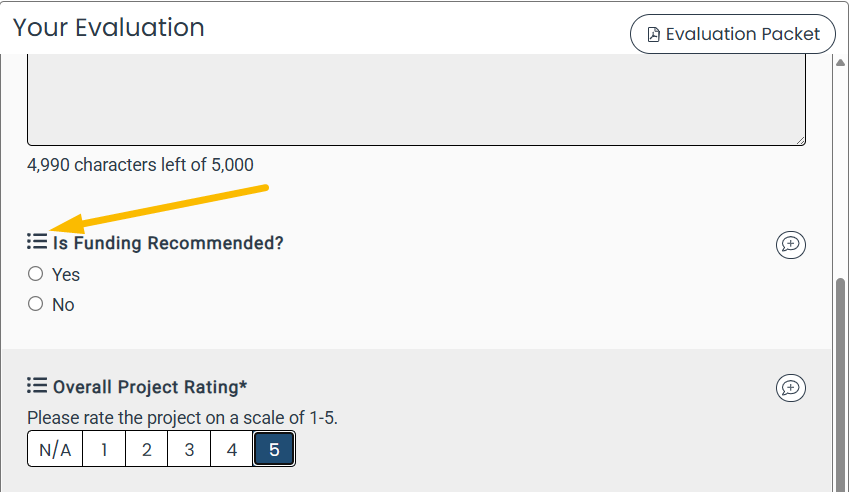Image resolution: width=849 pixels, height=492 pixels.
Task: Click the Overall Project Rating heading
Action: [150, 387]
